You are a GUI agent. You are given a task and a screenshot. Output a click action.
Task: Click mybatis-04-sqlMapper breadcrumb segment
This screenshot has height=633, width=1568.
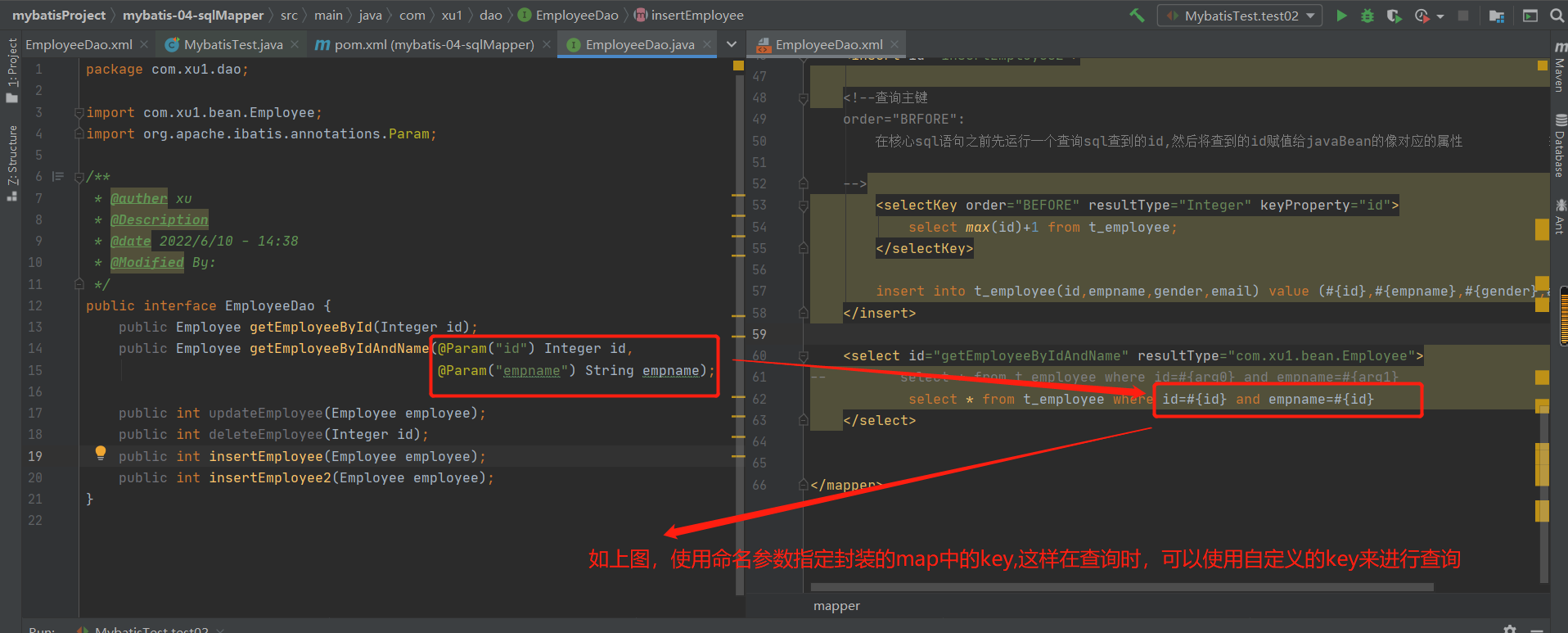(193, 15)
